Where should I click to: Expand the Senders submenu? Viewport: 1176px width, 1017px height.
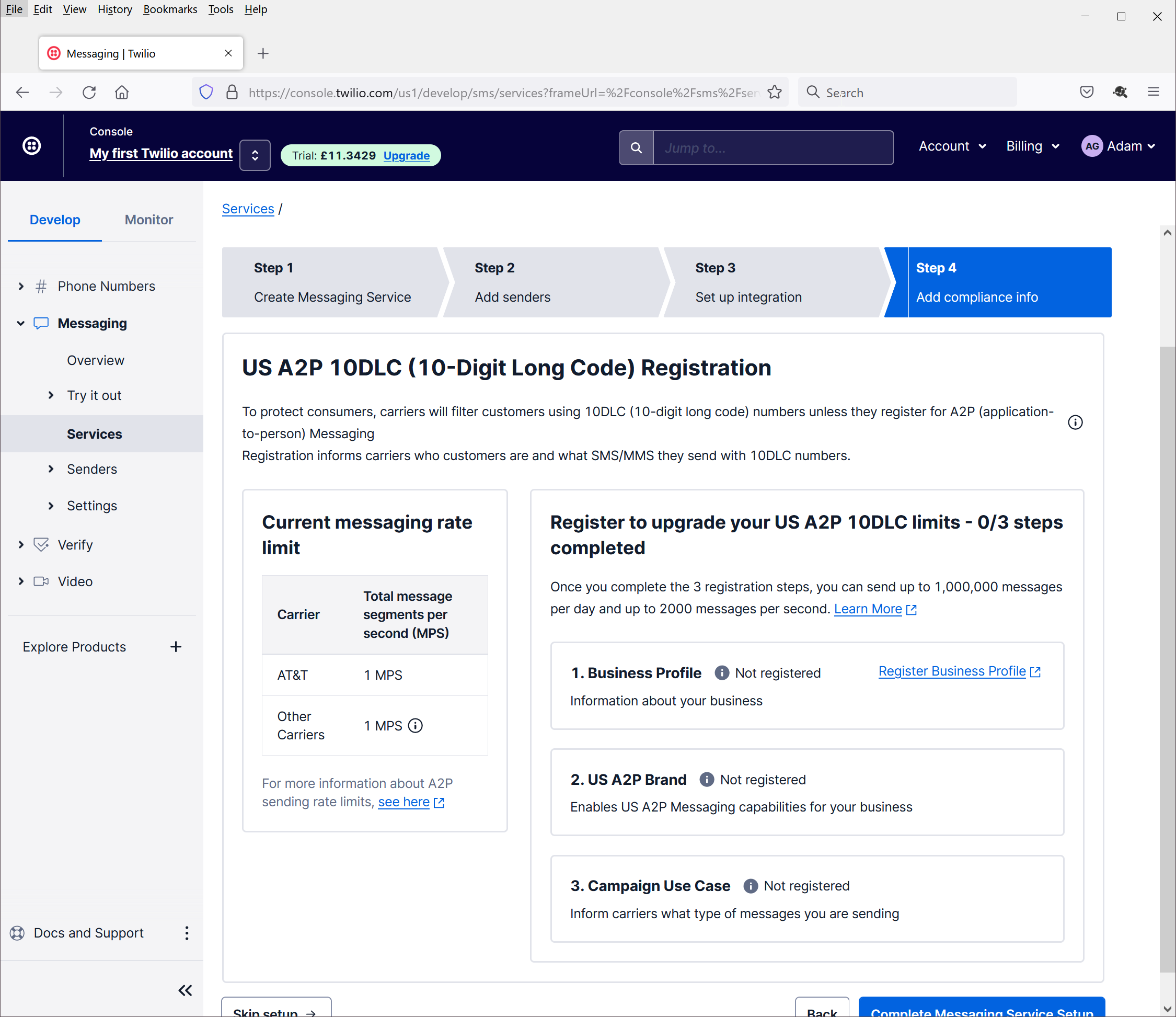pyautogui.click(x=51, y=469)
